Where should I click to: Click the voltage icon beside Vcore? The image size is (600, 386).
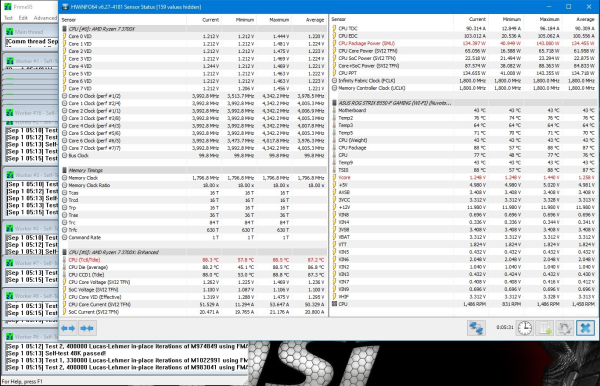(x=334, y=178)
